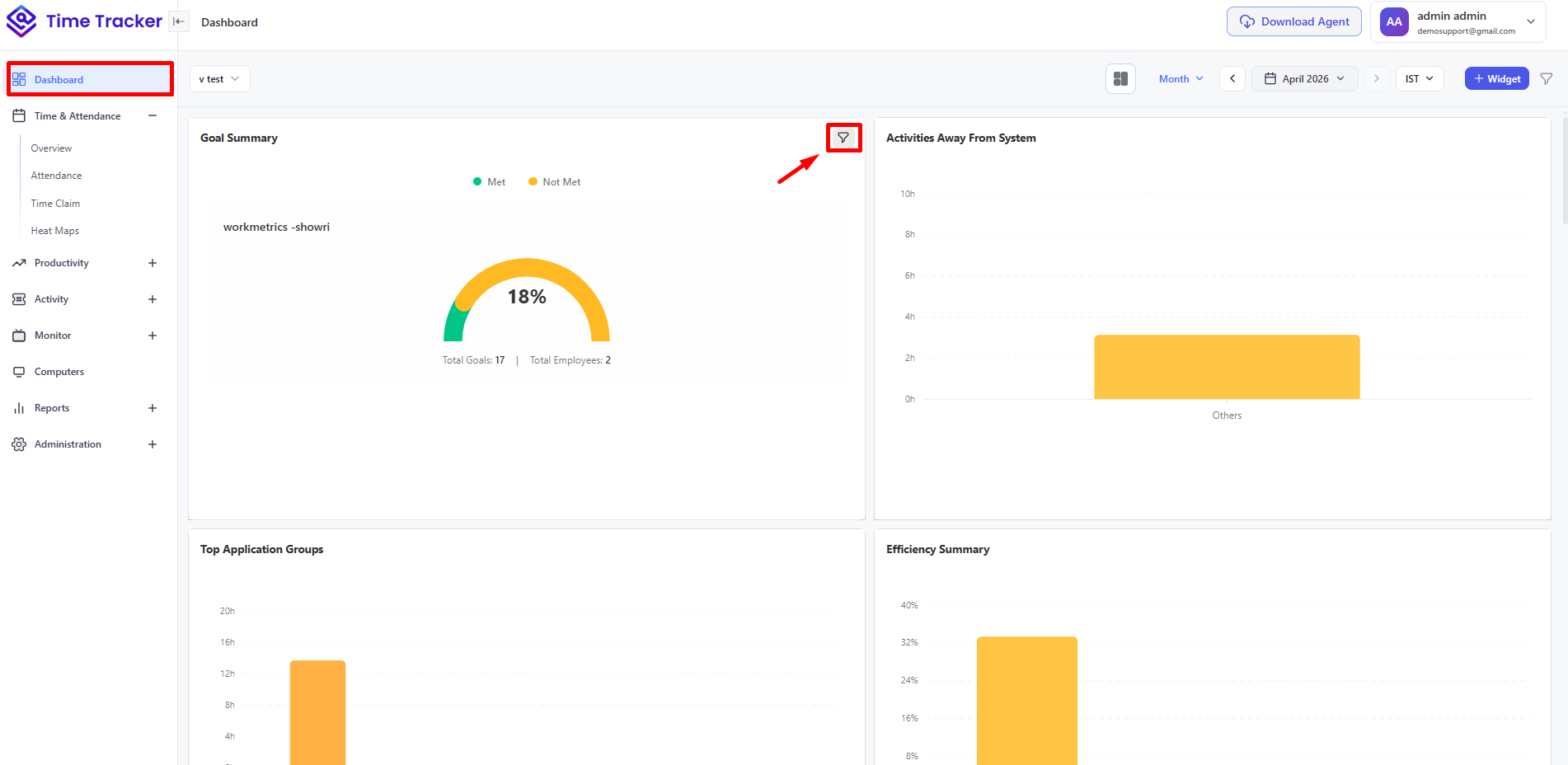1568x765 pixels.
Task: Toggle the Not Met legend item
Action: [554, 182]
